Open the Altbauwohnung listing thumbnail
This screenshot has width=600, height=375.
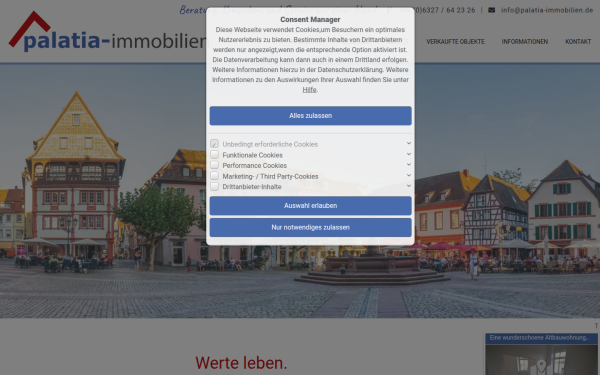pos(541,360)
